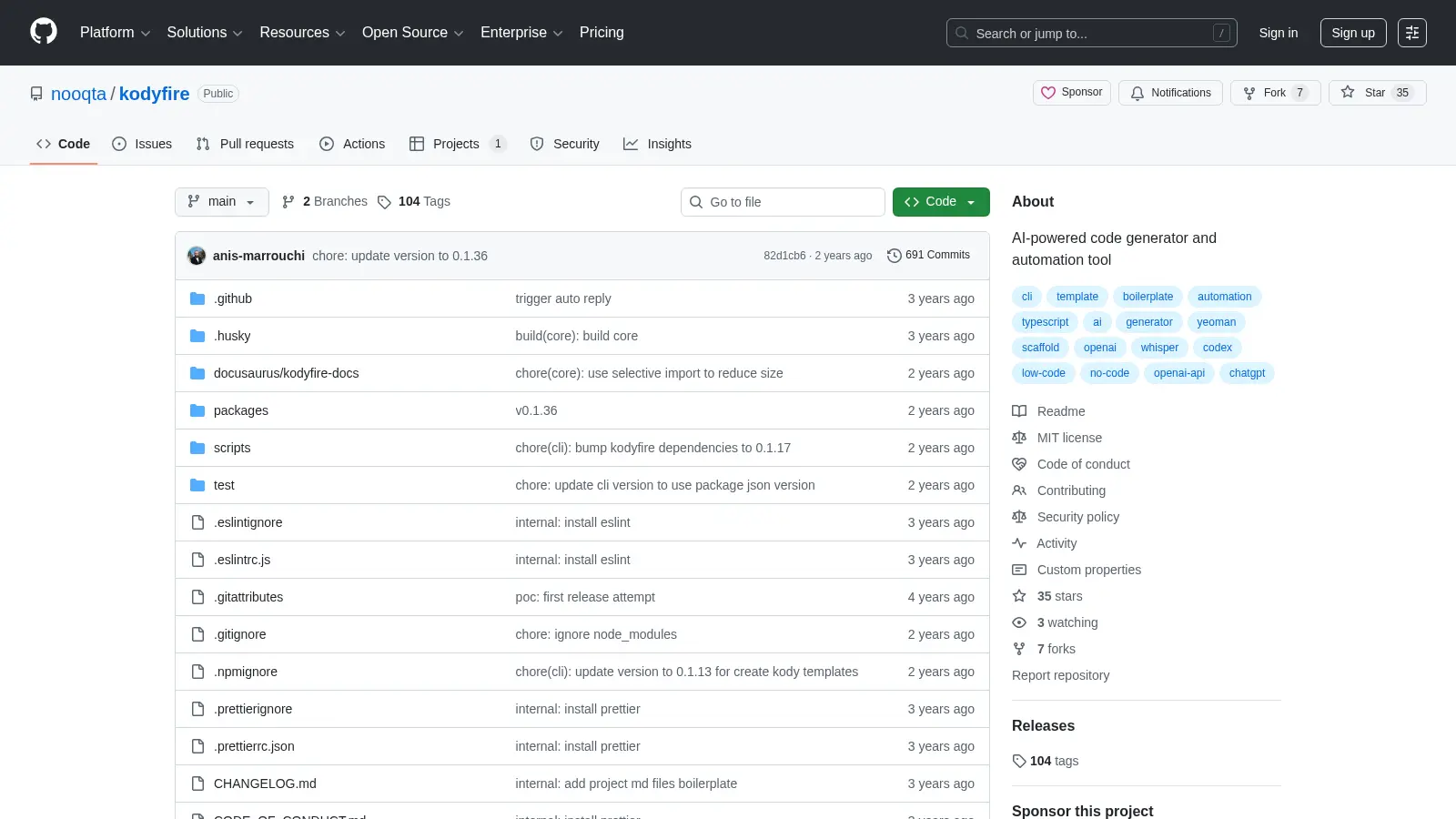Expand the Resources menu
Screen dimensions: 1456x819
click(302, 33)
